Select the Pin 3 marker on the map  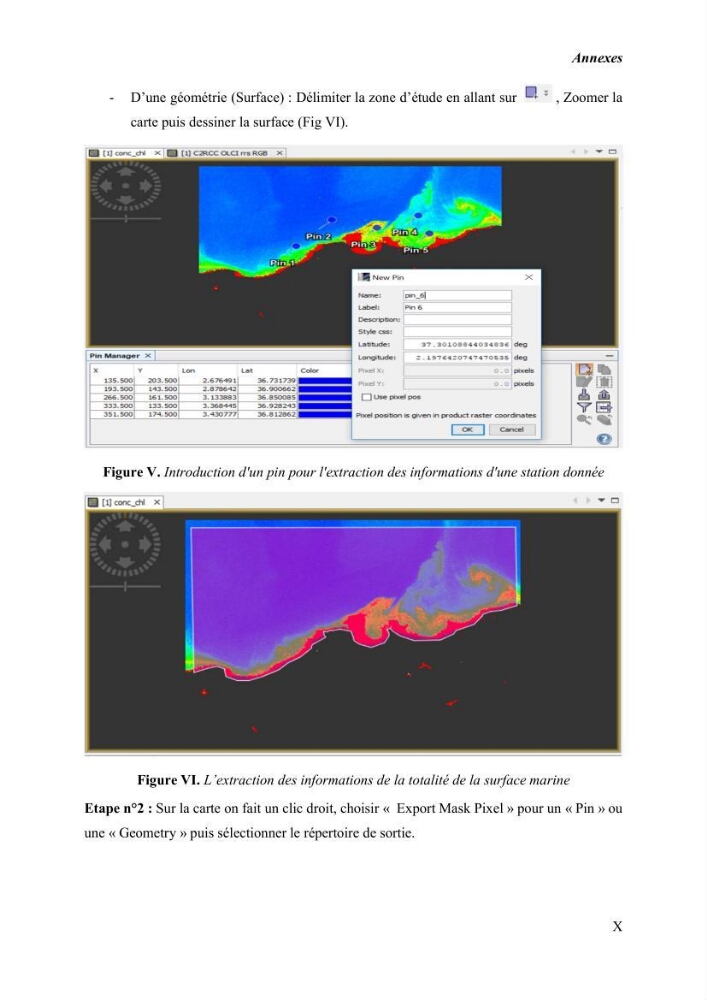377,228
